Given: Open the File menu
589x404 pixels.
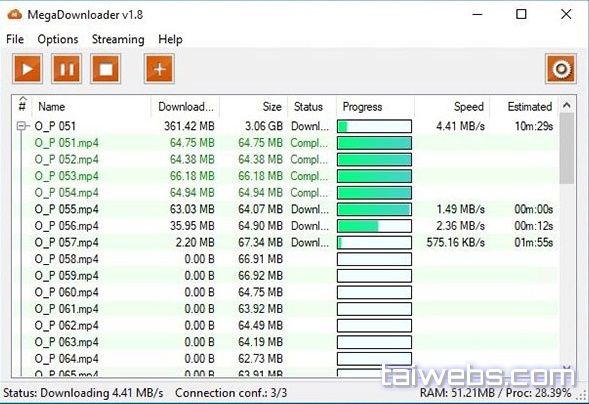Looking at the screenshot, I should click(15, 39).
